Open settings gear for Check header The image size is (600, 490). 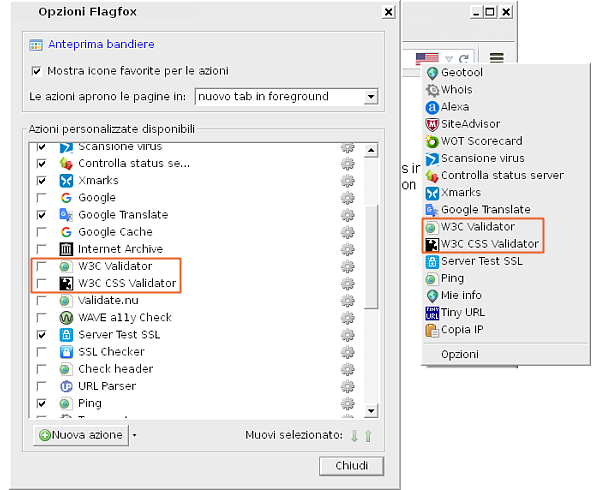point(347,369)
